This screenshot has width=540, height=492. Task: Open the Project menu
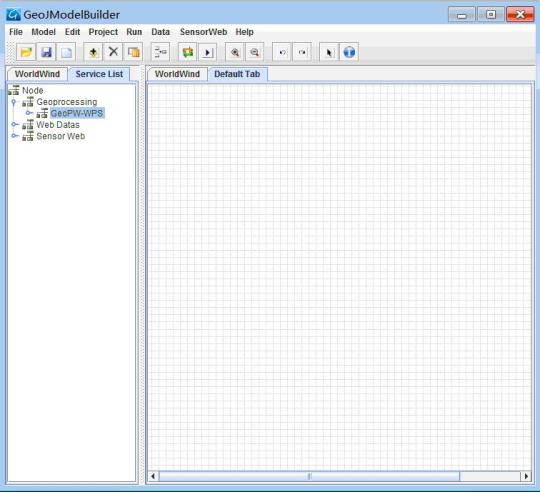pos(103,32)
